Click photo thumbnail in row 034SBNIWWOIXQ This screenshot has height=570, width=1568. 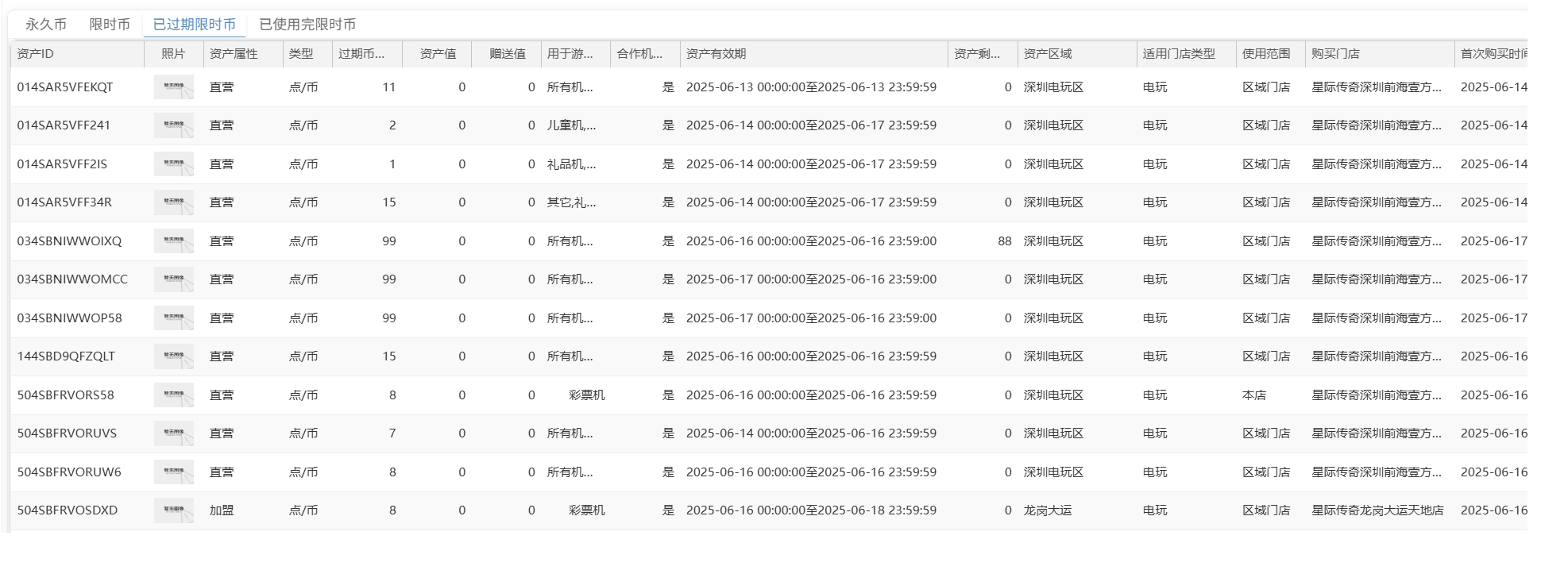click(x=173, y=241)
